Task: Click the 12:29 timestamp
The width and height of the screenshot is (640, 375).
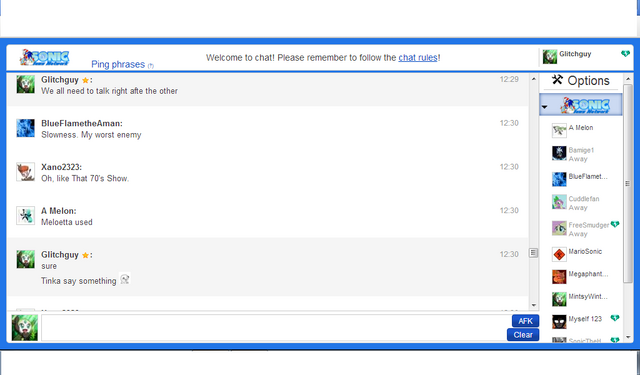Action: tap(509, 79)
